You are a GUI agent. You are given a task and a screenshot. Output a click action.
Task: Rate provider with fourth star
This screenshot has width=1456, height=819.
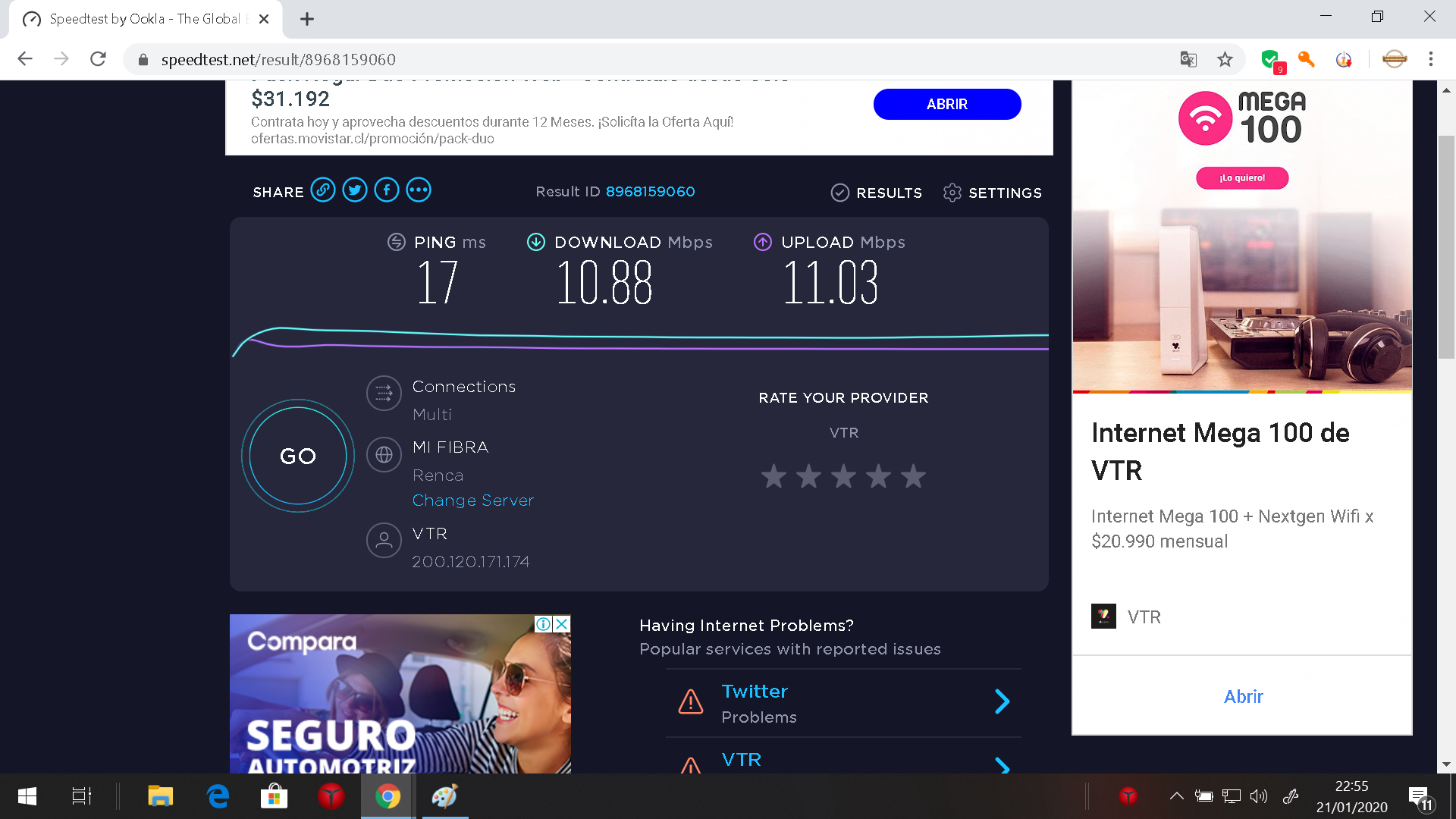878,476
